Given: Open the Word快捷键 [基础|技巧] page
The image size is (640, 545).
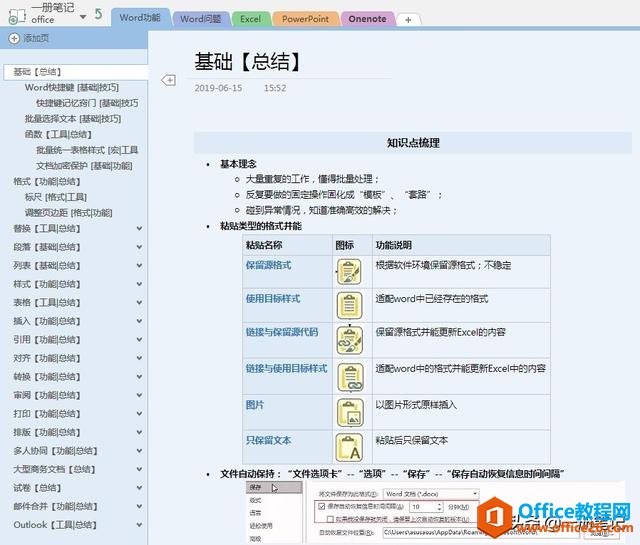Looking at the screenshot, I should (72, 87).
